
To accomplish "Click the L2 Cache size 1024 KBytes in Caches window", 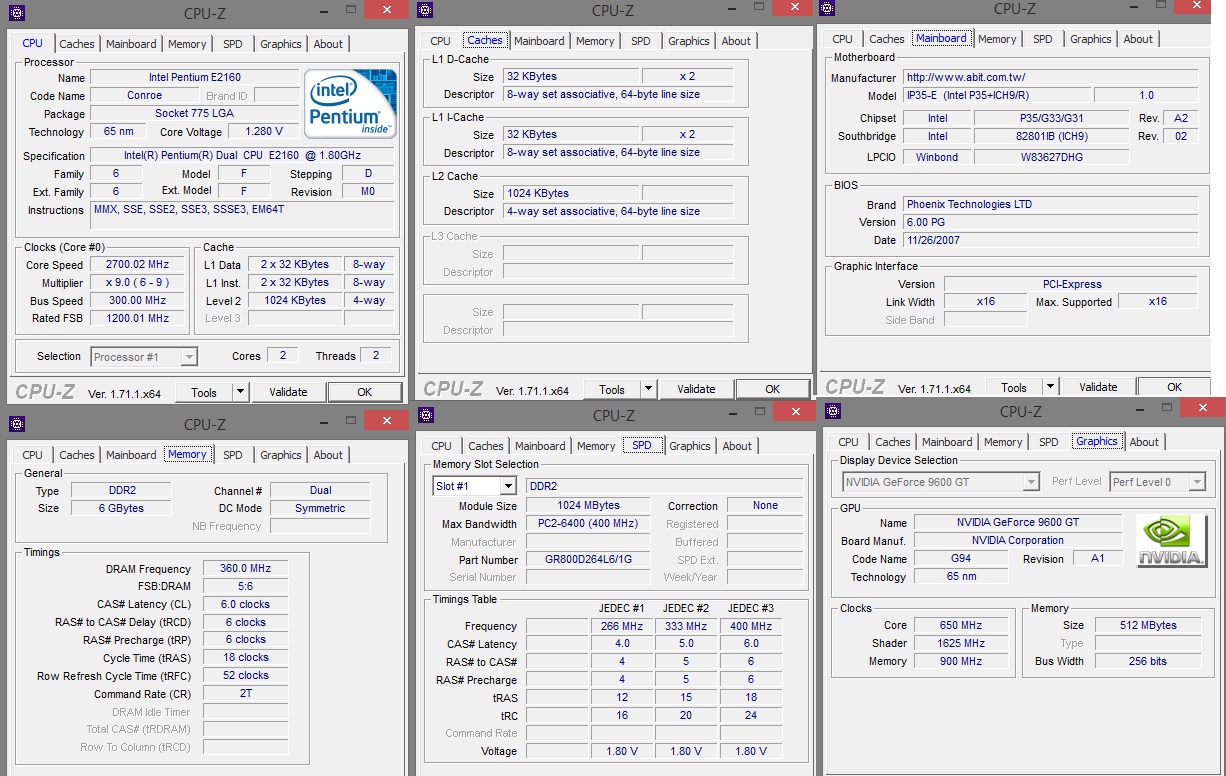I will click(x=570, y=193).
